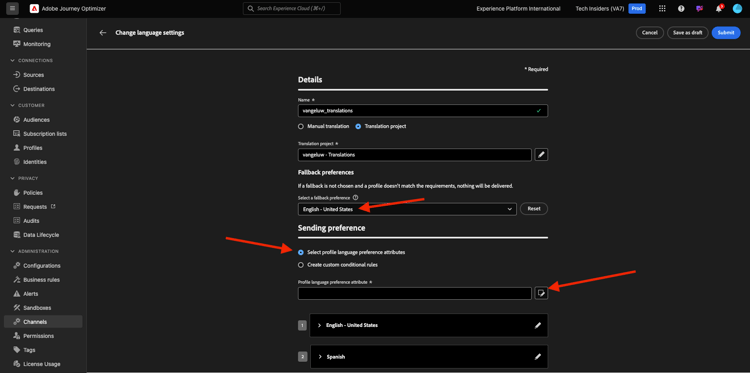750x373 pixels.
Task: Show fallback preference help info icon
Action: point(355,197)
